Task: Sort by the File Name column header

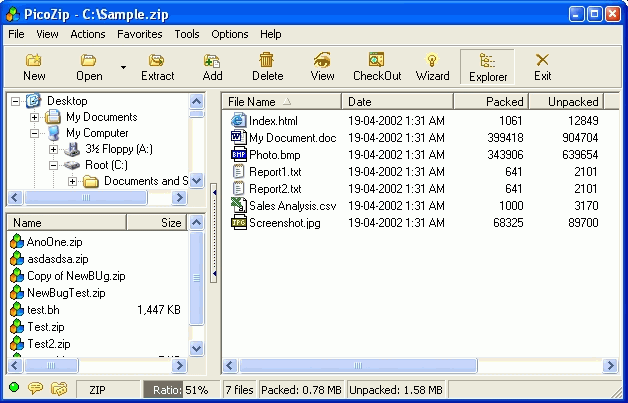Action: 282,102
